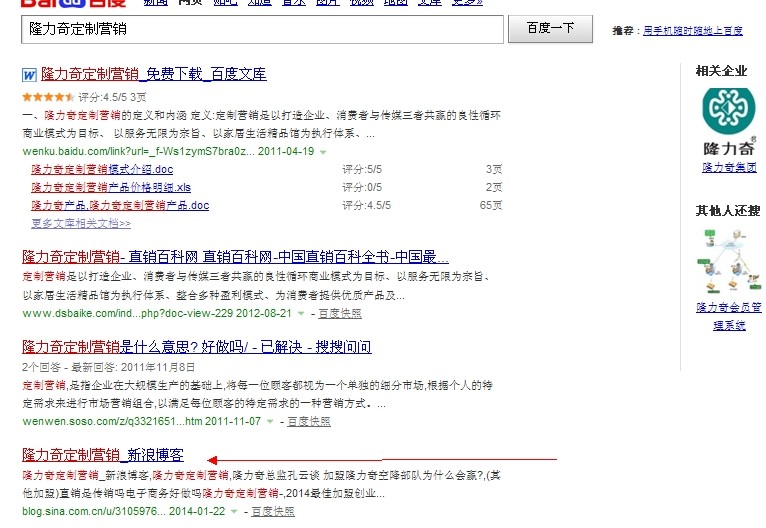Click the text 2个回答 - 最新回答: 2011年11月8日
Screen dimensions: 766x528
(108, 367)
